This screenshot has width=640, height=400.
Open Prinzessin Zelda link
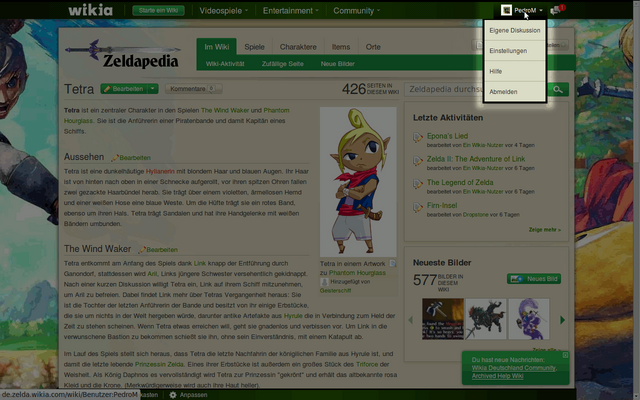[159, 364]
